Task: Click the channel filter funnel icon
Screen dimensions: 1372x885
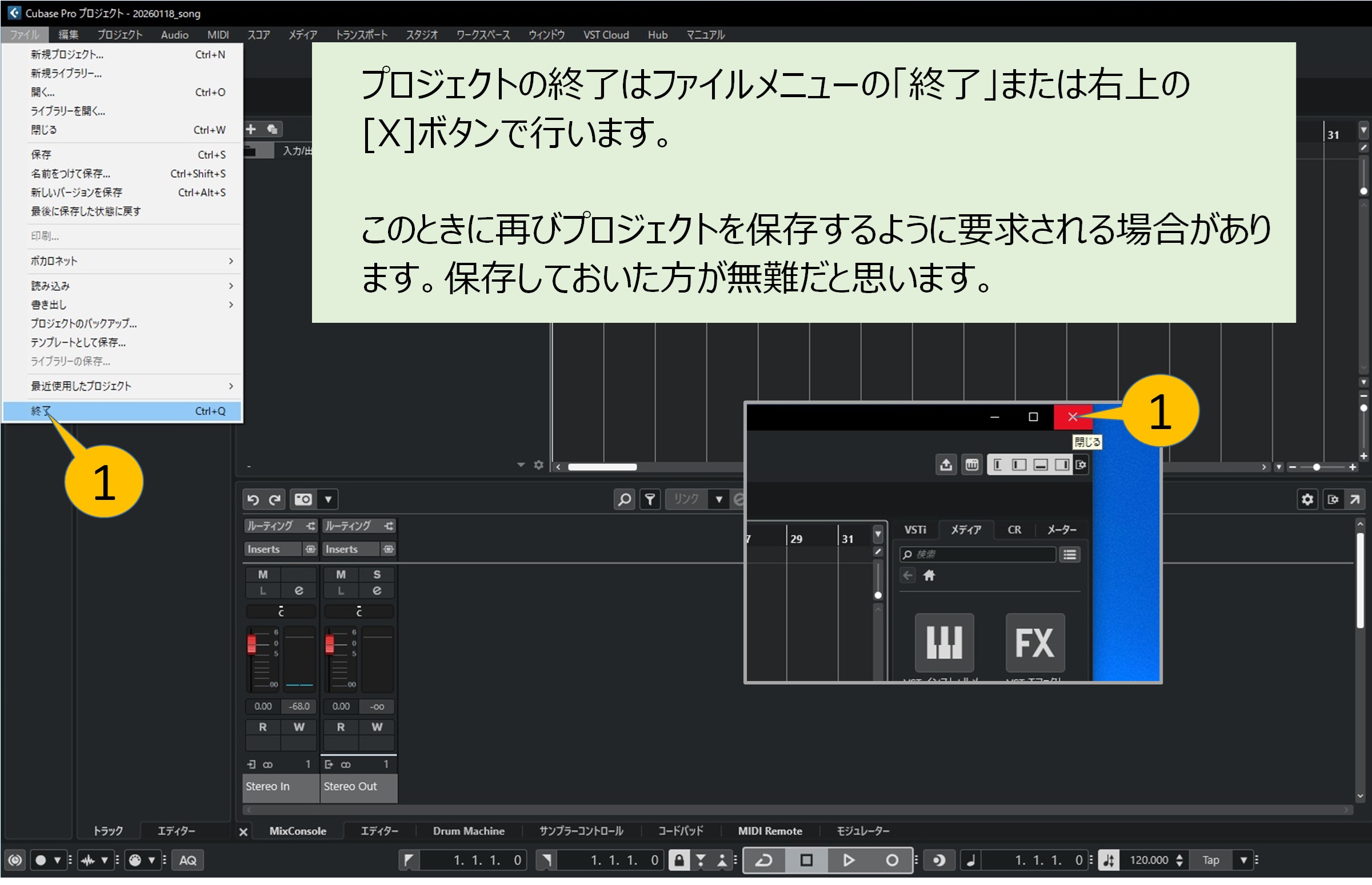Action: tap(650, 499)
